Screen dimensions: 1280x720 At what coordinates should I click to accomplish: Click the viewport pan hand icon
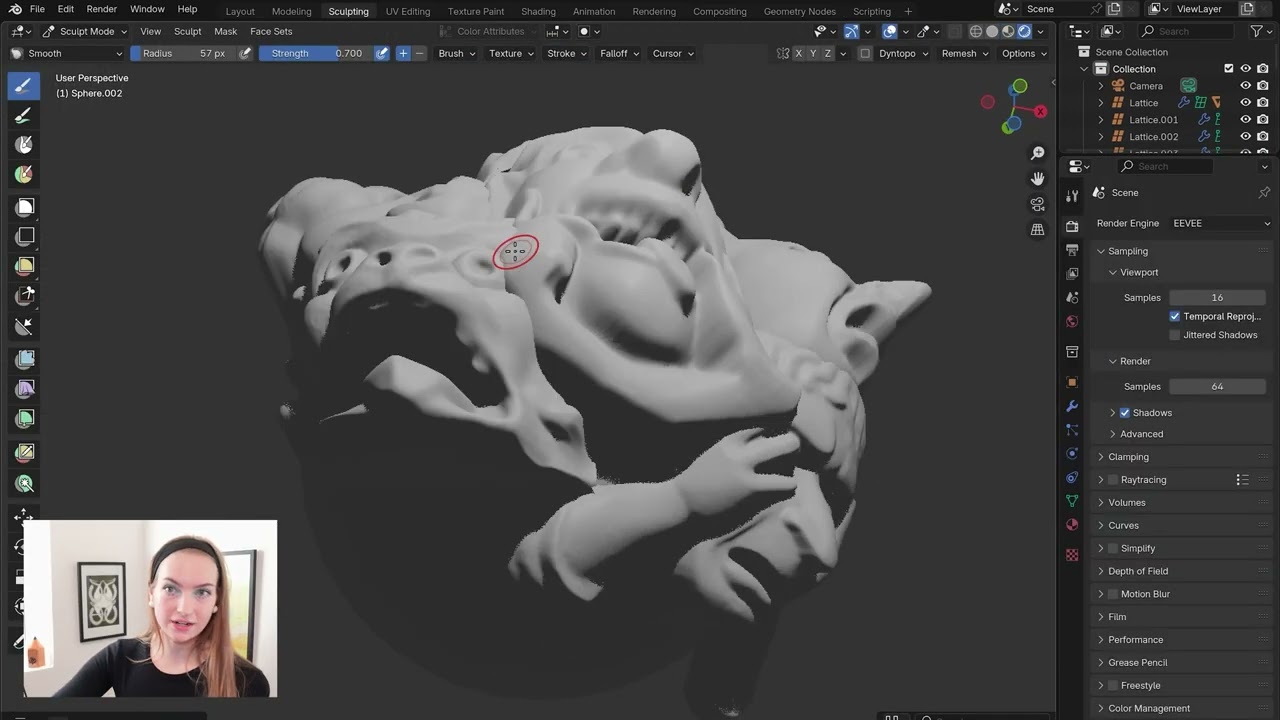coord(1038,178)
